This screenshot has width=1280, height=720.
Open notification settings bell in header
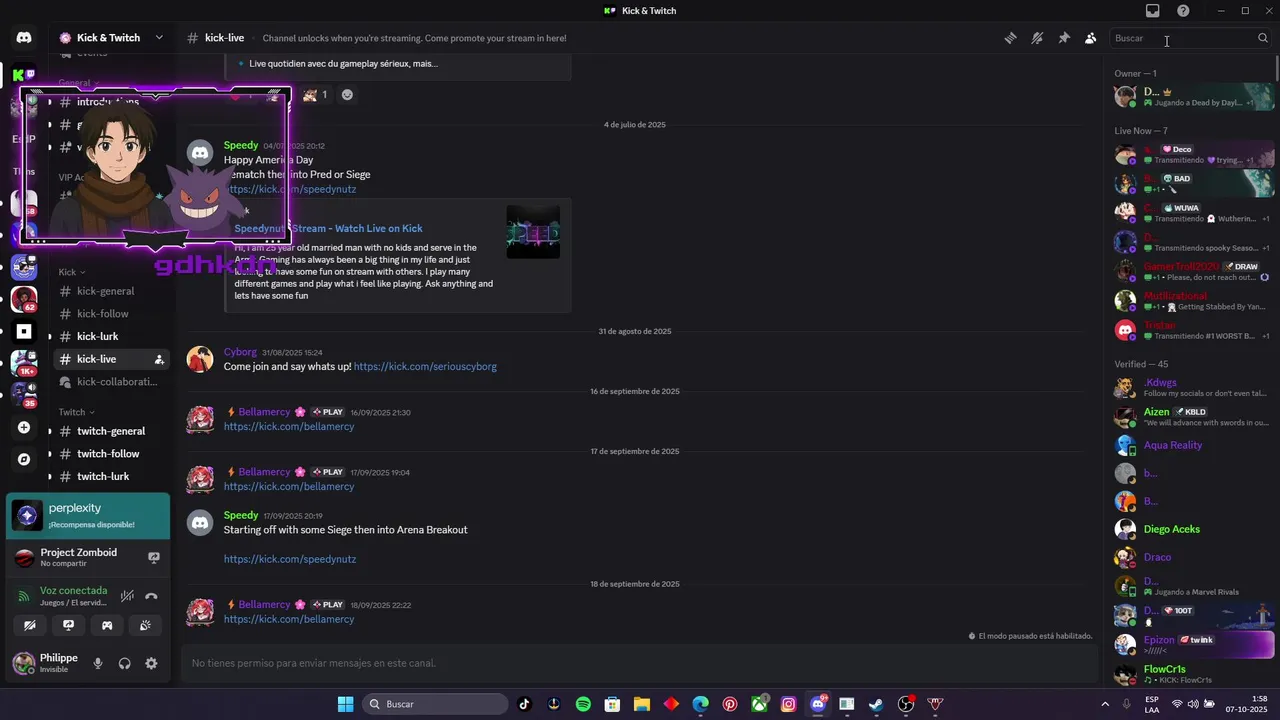click(x=1037, y=38)
